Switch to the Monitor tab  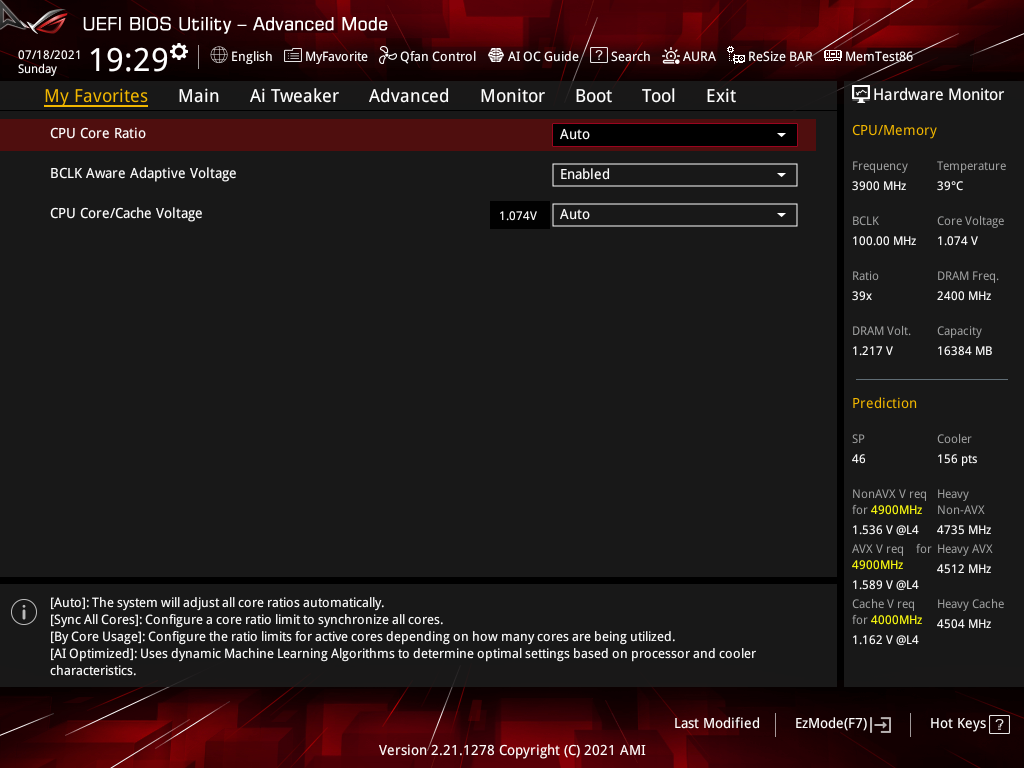(x=512, y=95)
